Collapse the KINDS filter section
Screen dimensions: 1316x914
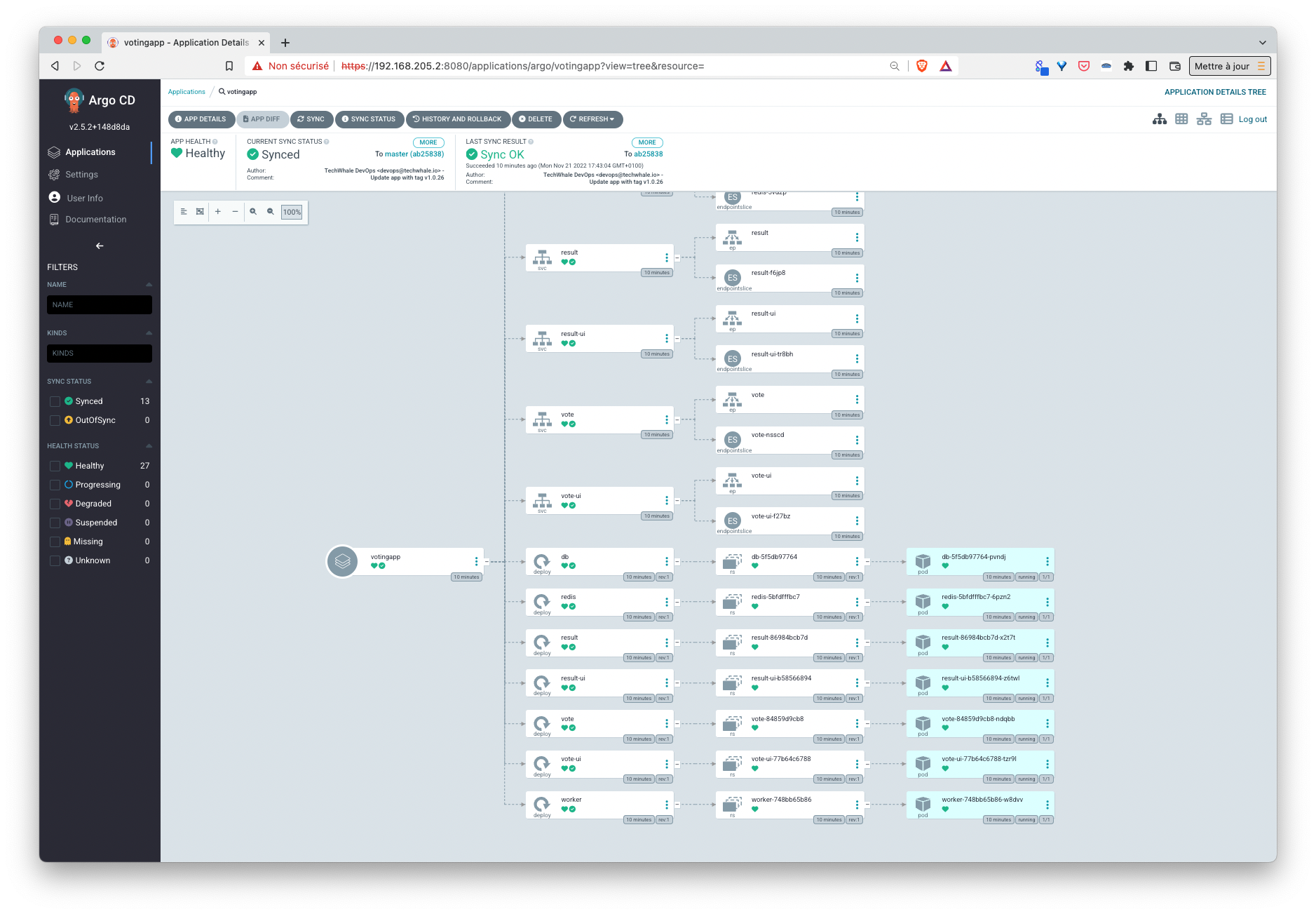pyautogui.click(x=149, y=333)
